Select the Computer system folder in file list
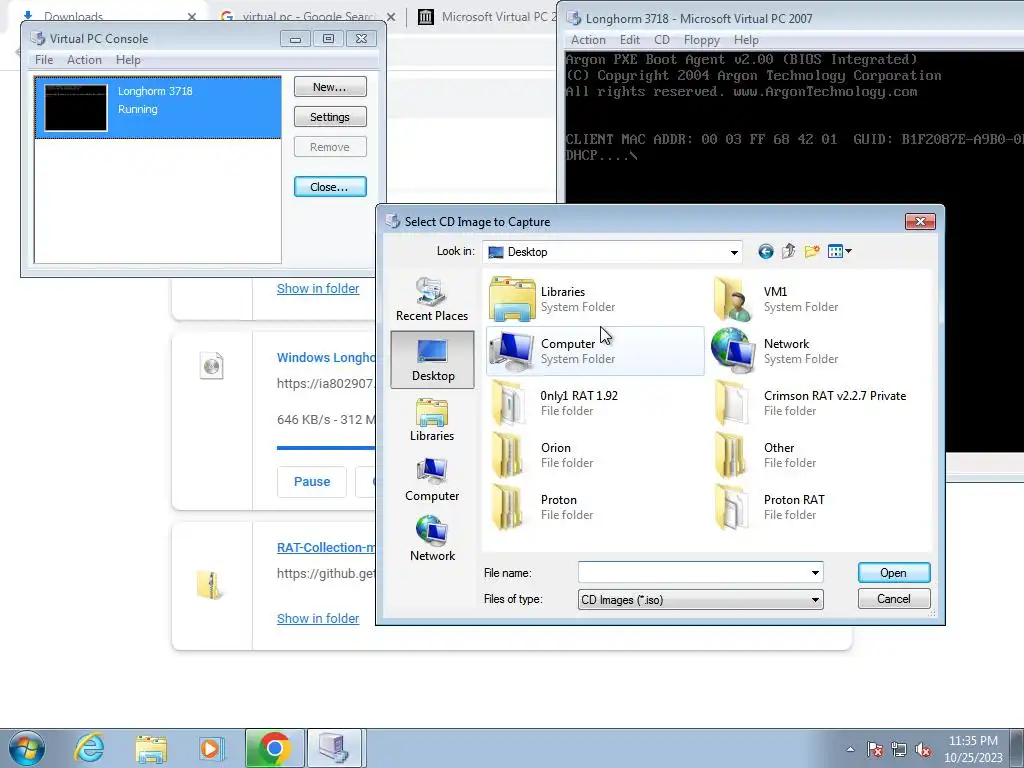The image size is (1024, 768). coord(594,351)
